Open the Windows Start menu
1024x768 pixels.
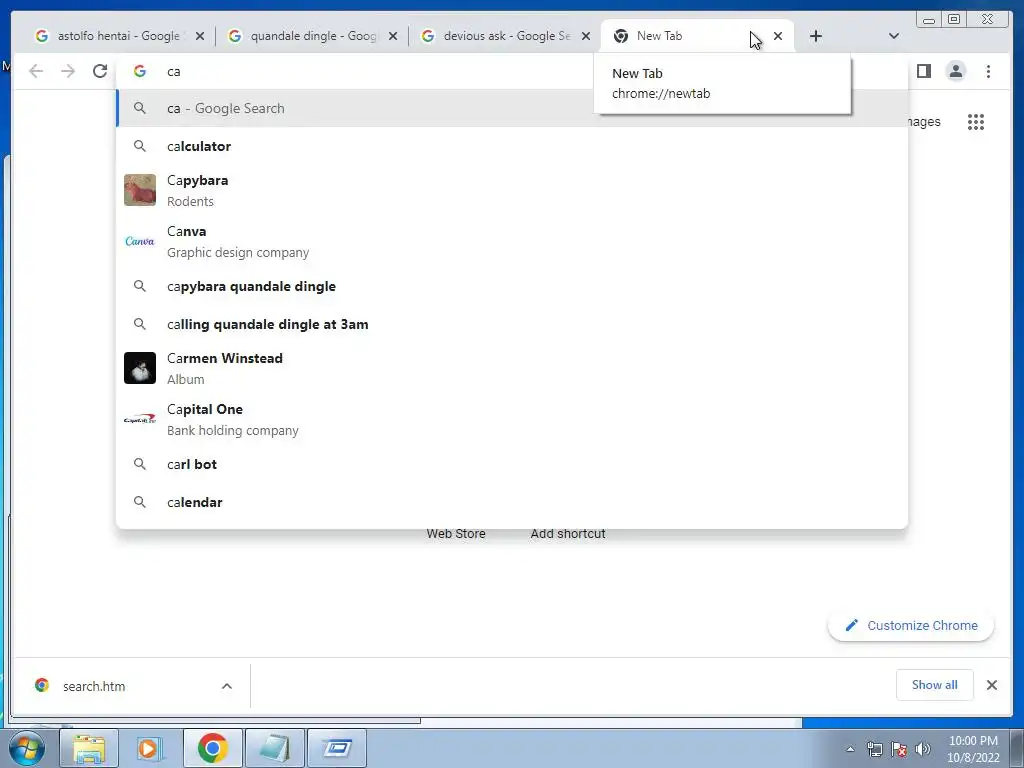pyautogui.click(x=27, y=748)
